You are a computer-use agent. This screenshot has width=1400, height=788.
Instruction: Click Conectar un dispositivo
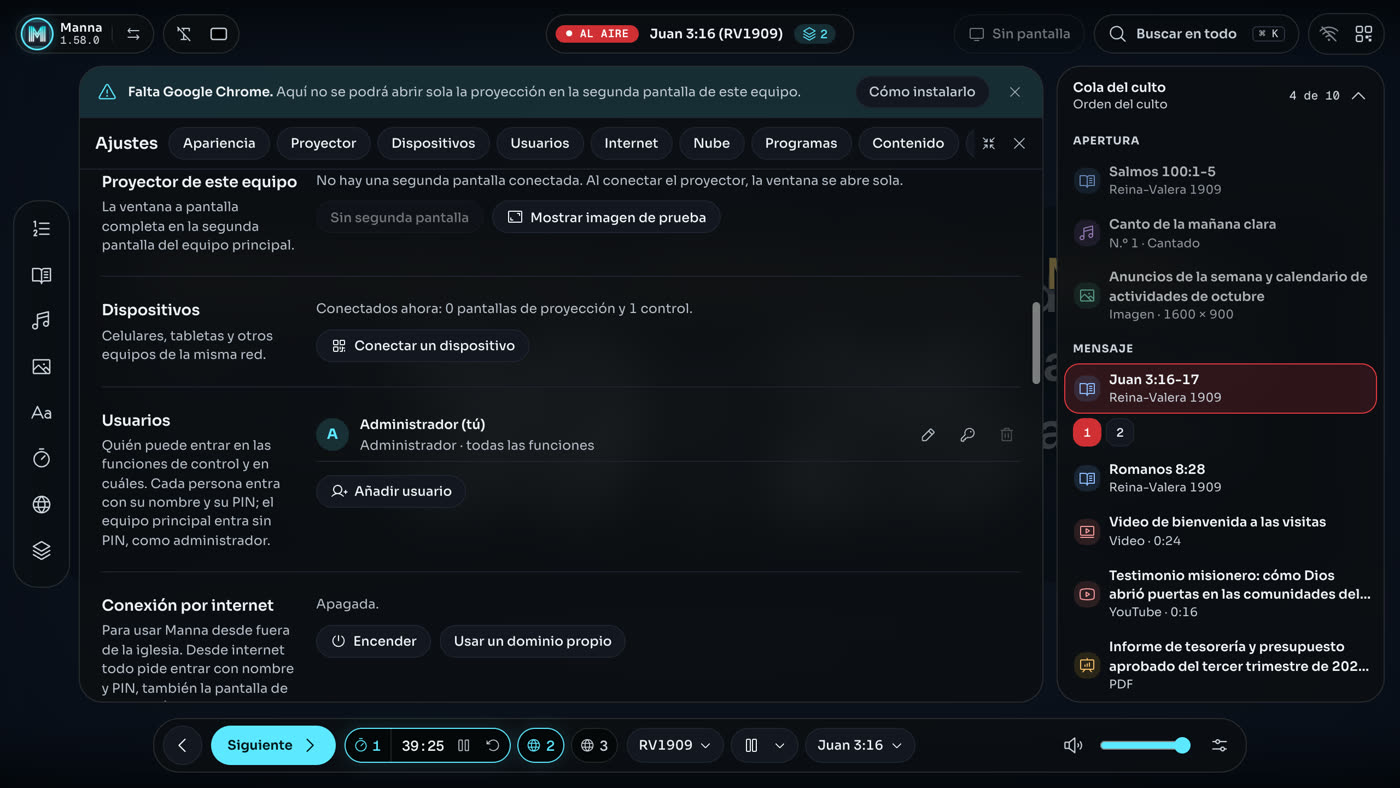coord(423,346)
